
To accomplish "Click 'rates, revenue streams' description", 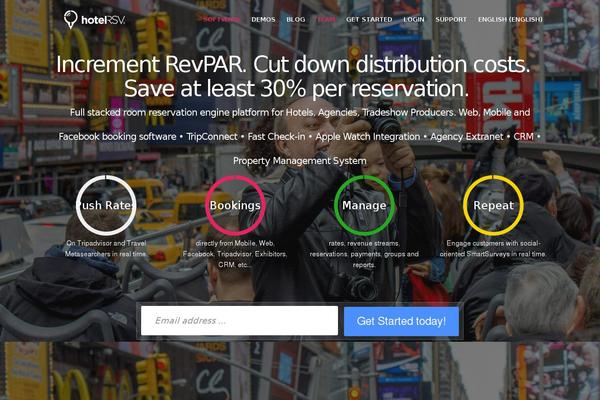I will [x=364, y=254].
